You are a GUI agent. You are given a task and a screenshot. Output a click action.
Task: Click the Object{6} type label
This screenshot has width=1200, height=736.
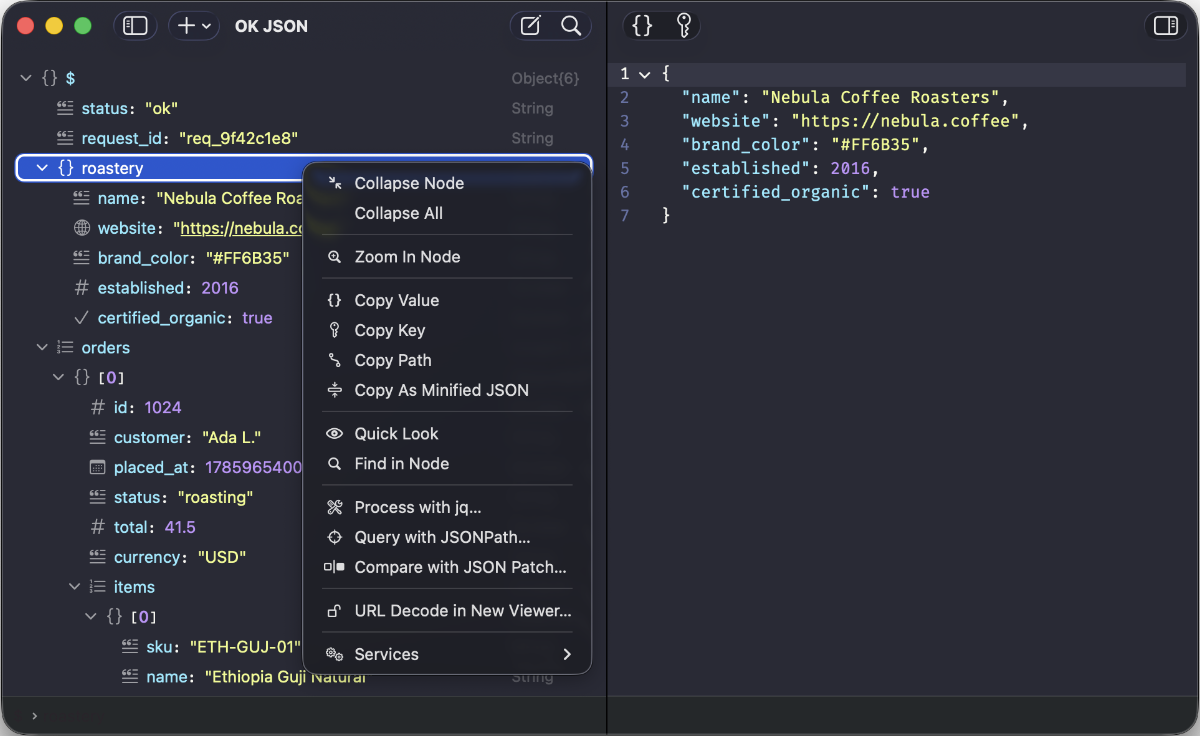pyautogui.click(x=545, y=78)
